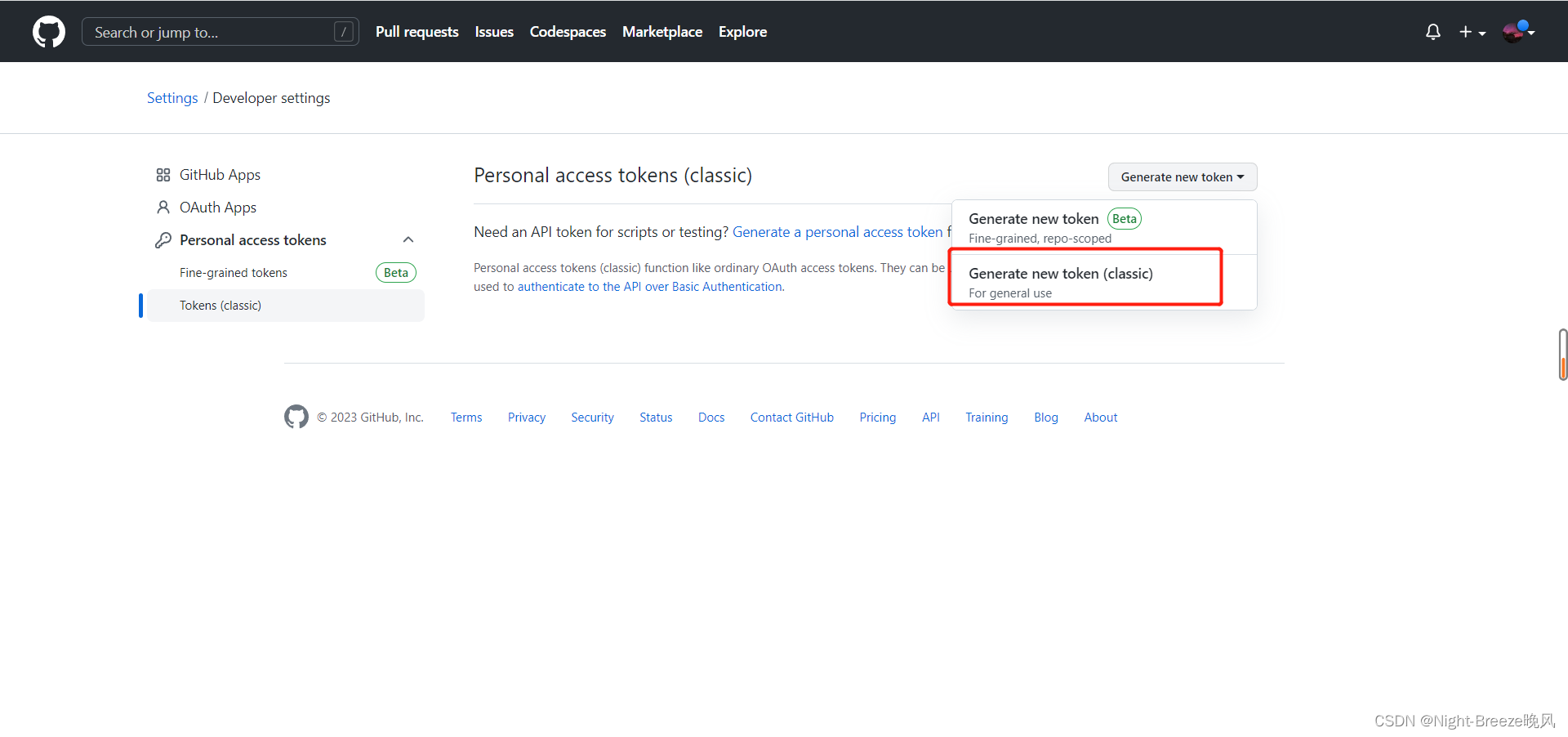Open API footer link

(x=931, y=418)
